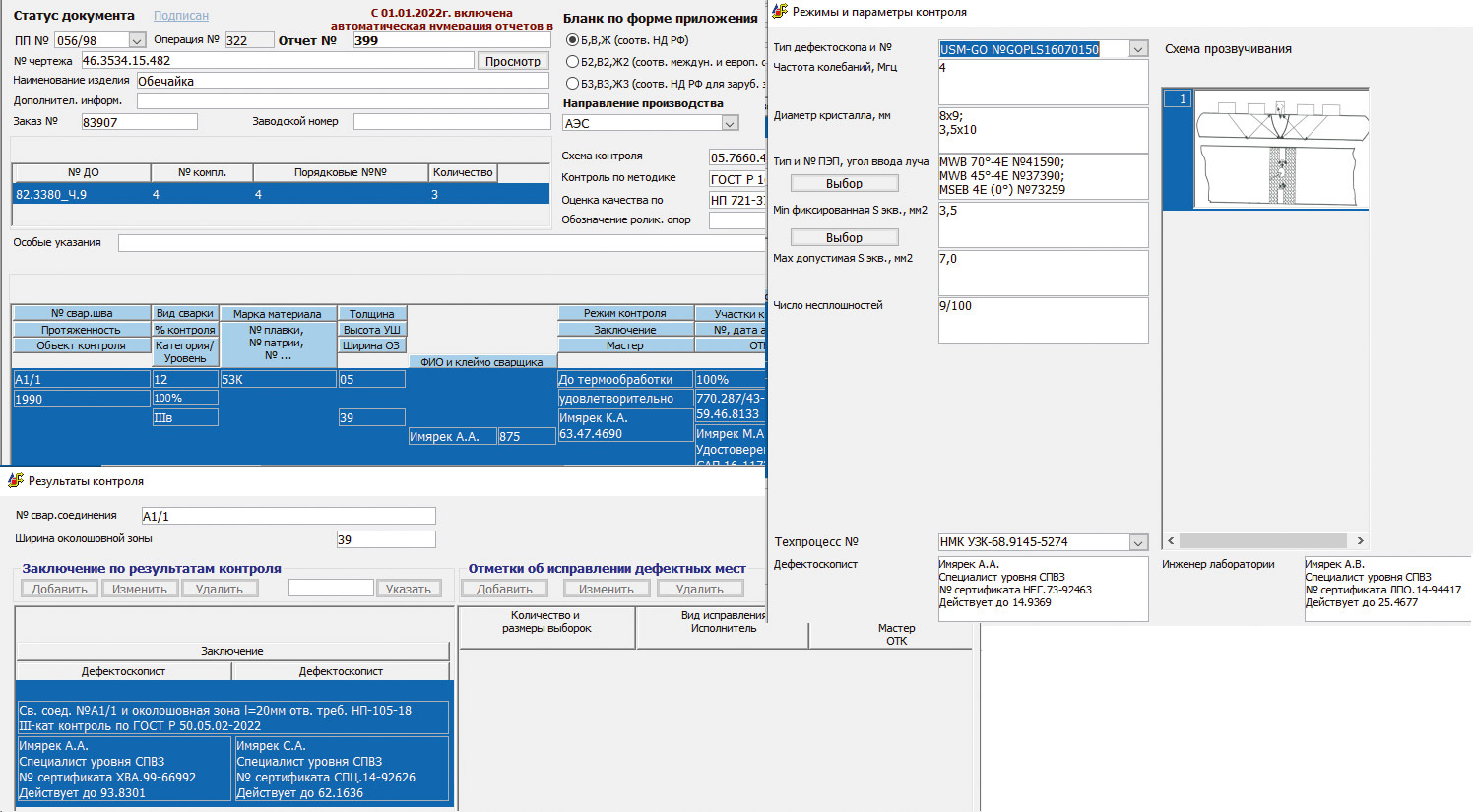Choose the Б3,В3,Ж3 form radio option
The height and width of the screenshot is (812, 1473).
572,84
